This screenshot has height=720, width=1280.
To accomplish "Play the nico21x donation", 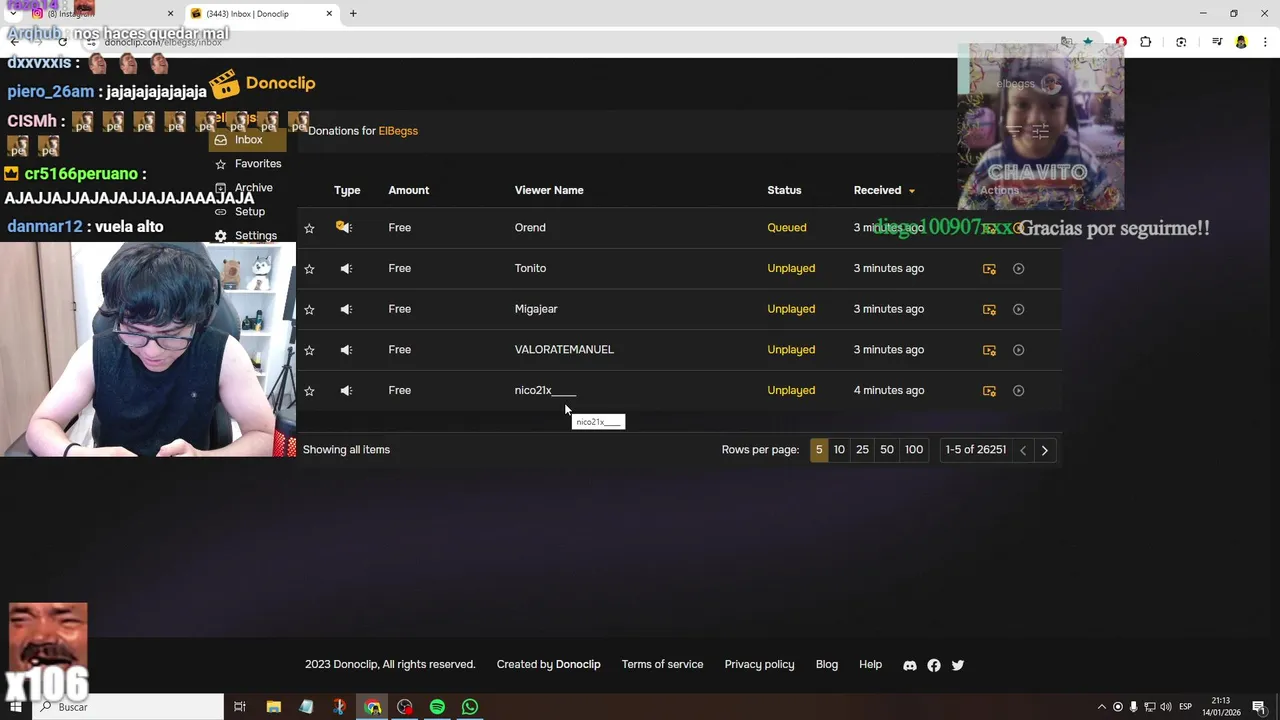I will 1018,390.
